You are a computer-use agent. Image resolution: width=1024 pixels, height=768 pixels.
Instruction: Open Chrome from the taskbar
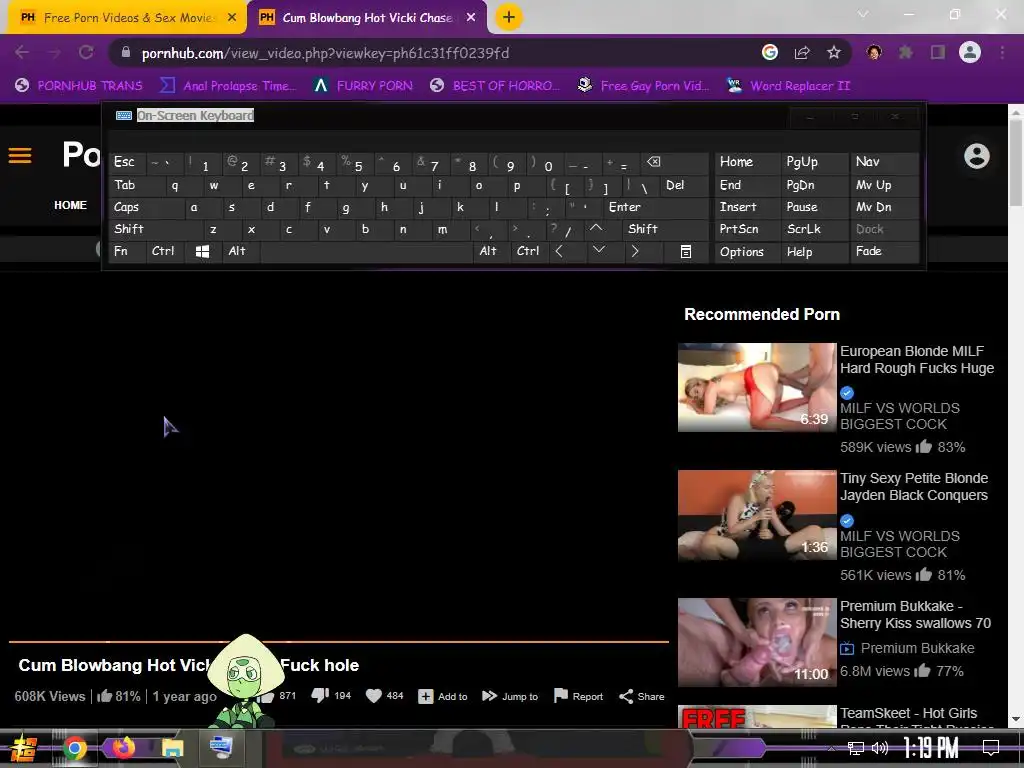coord(75,748)
